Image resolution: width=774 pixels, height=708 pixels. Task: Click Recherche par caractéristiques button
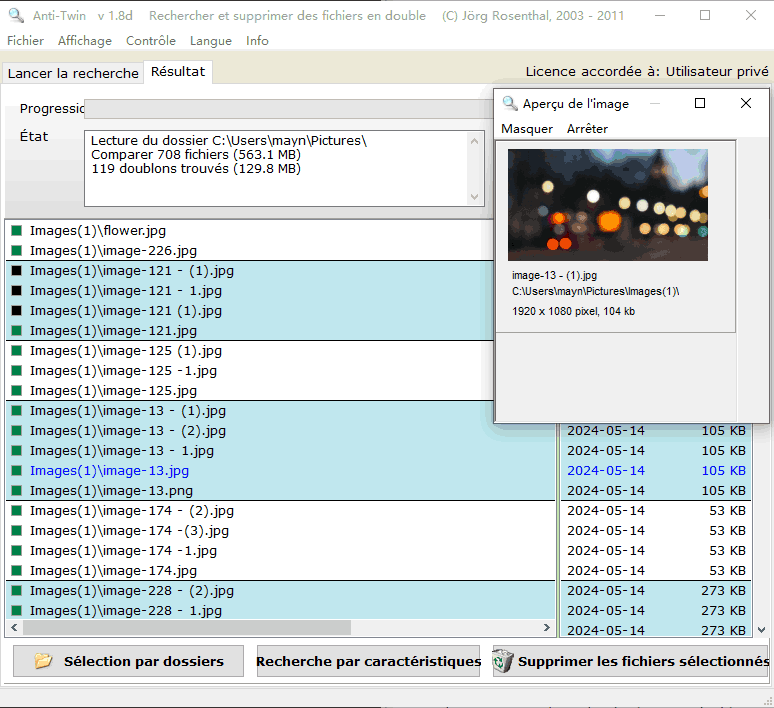click(x=368, y=661)
